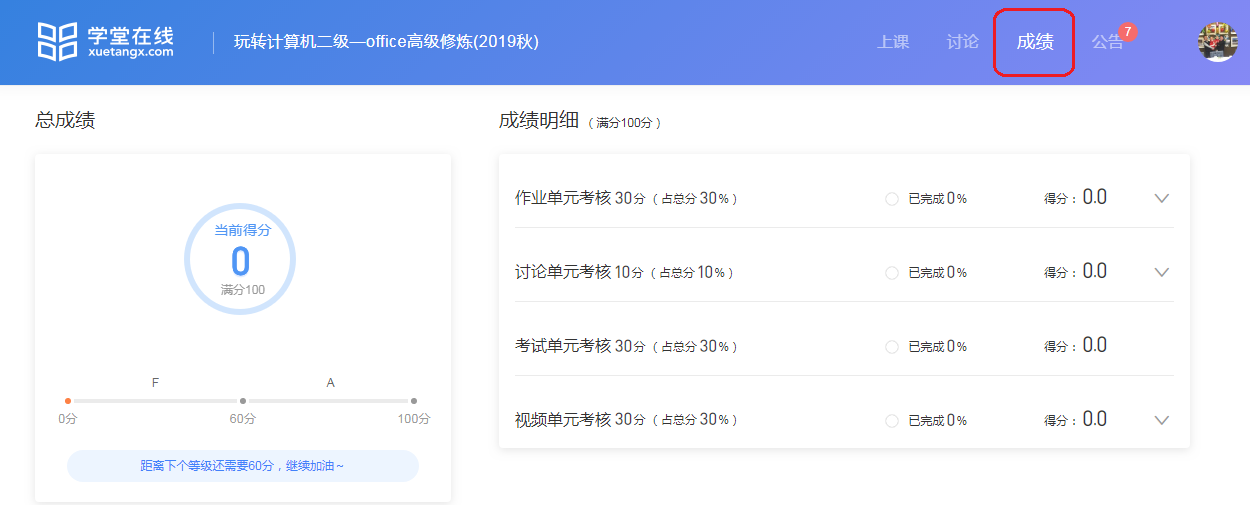Click the 60分 grade marker dot
This screenshot has width=1250, height=505.
coord(243,401)
